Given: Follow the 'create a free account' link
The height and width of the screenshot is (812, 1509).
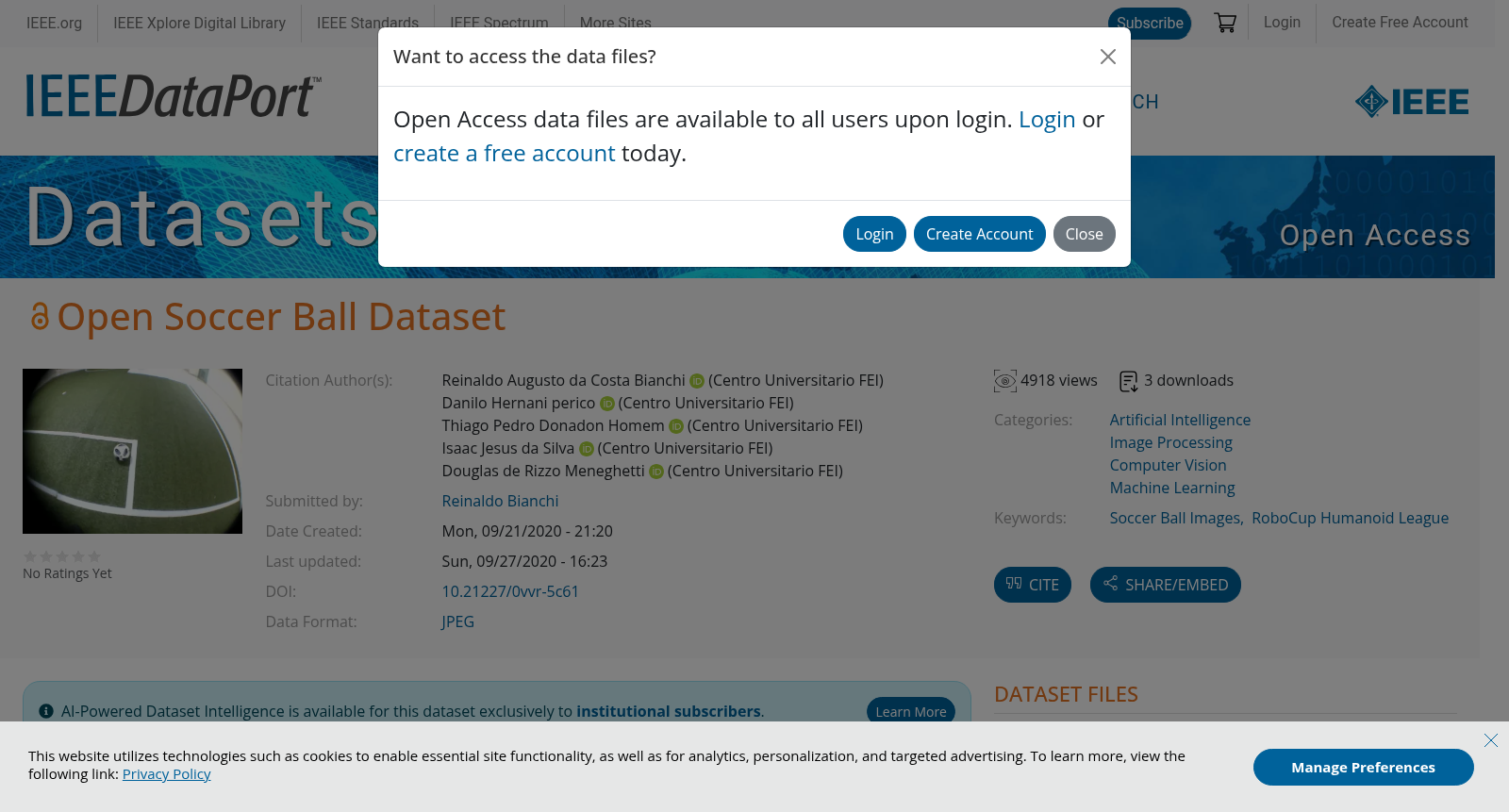Looking at the screenshot, I should pyautogui.click(x=504, y=154).
